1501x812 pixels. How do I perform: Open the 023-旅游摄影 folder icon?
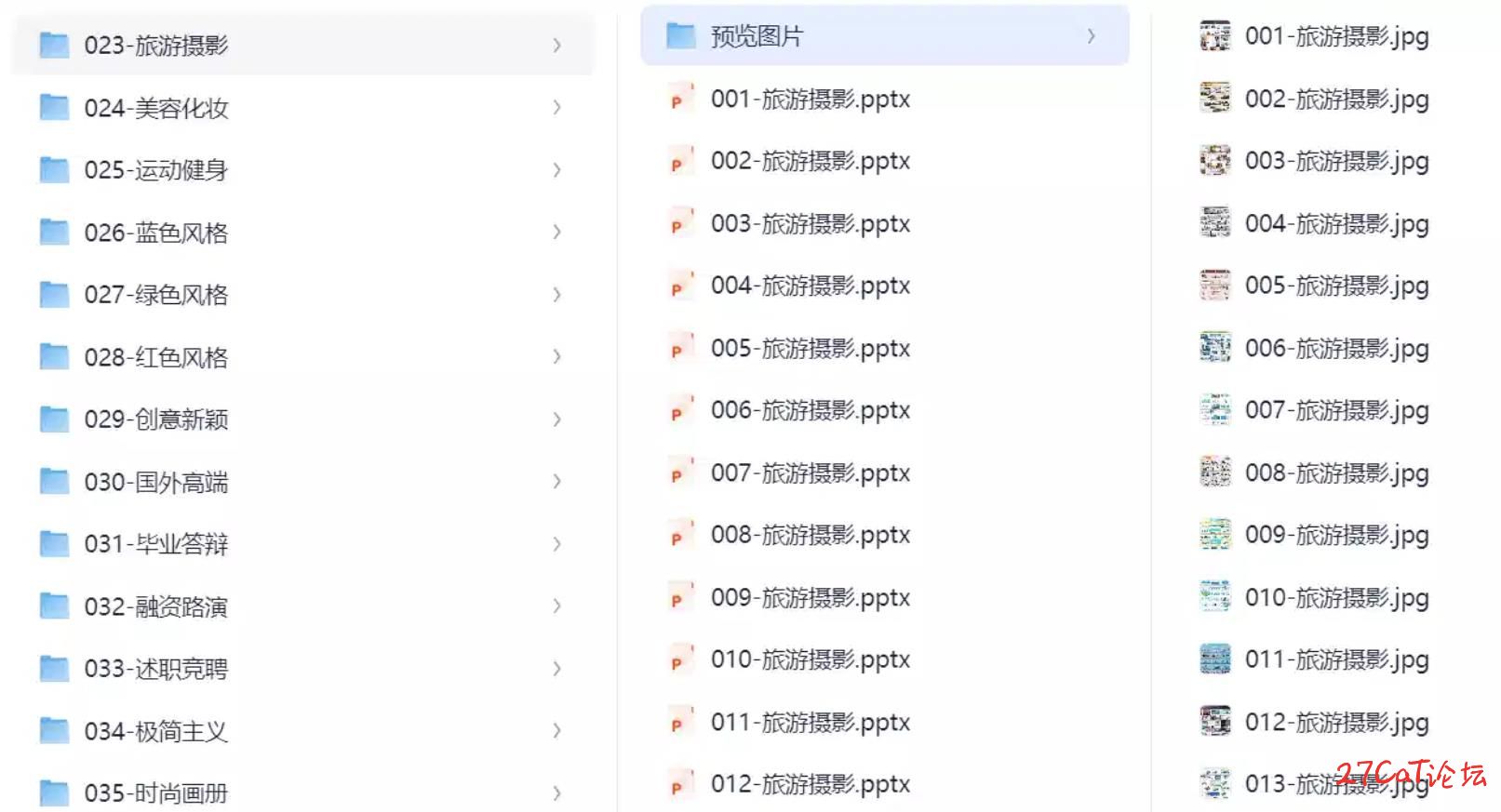[x=54, y=45]
